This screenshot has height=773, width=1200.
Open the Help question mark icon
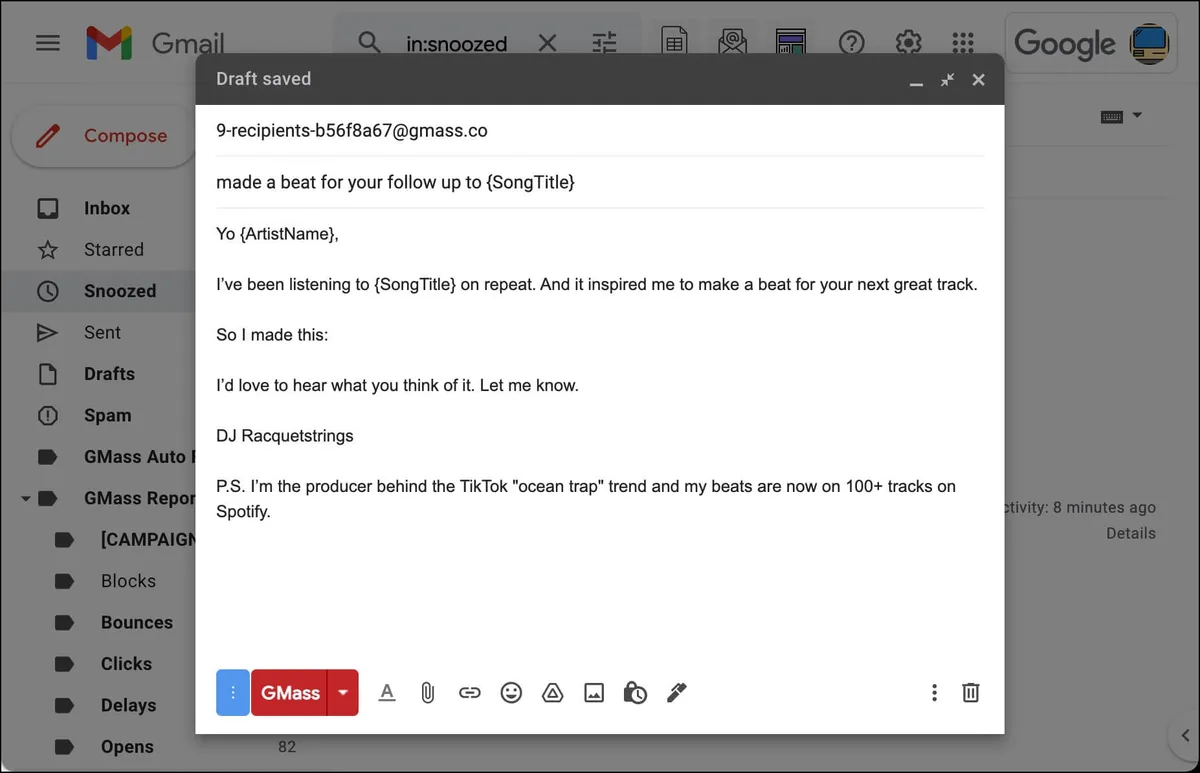851,43
